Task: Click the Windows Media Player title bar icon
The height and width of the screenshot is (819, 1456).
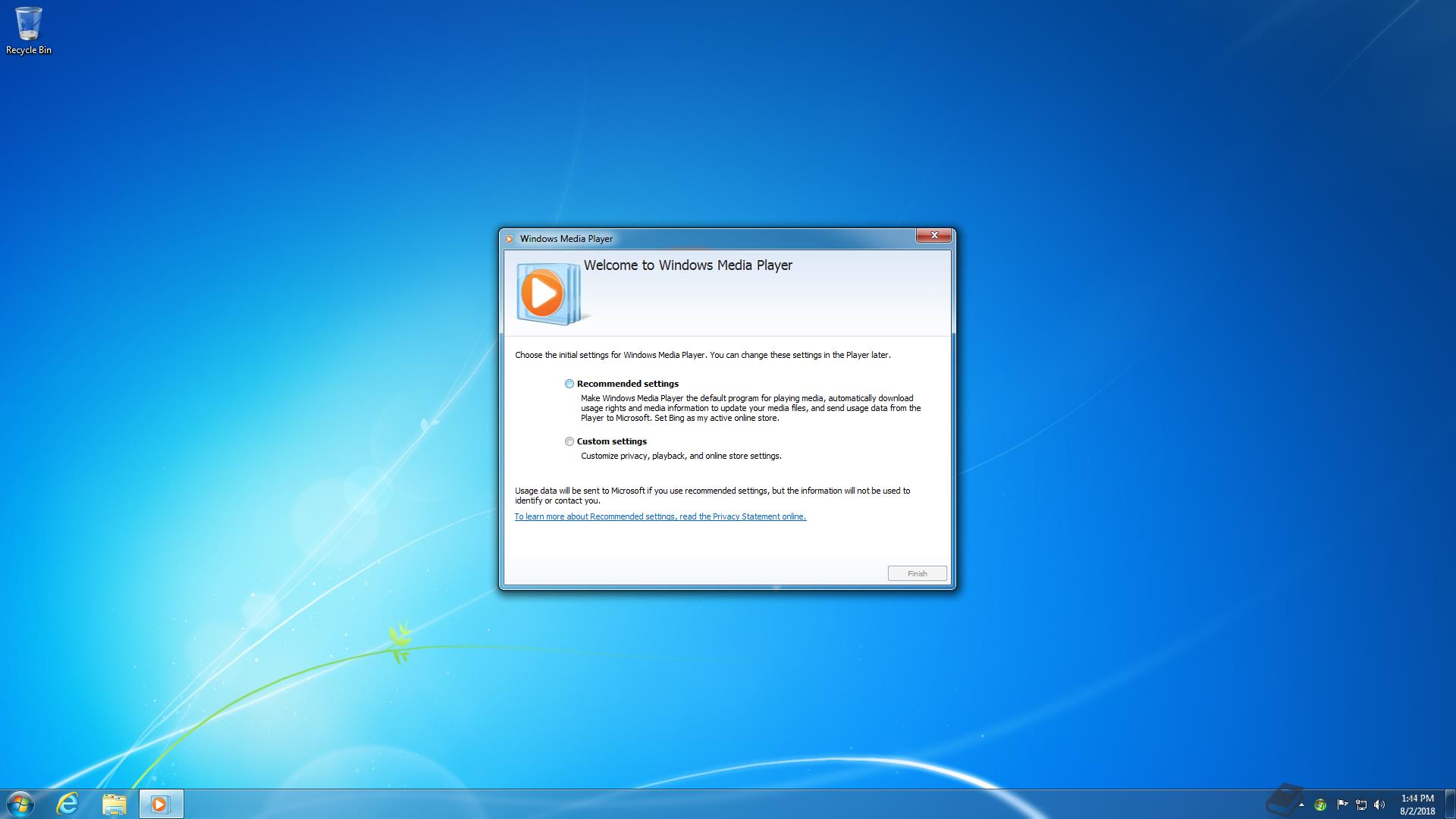Action: coord(510,238)
